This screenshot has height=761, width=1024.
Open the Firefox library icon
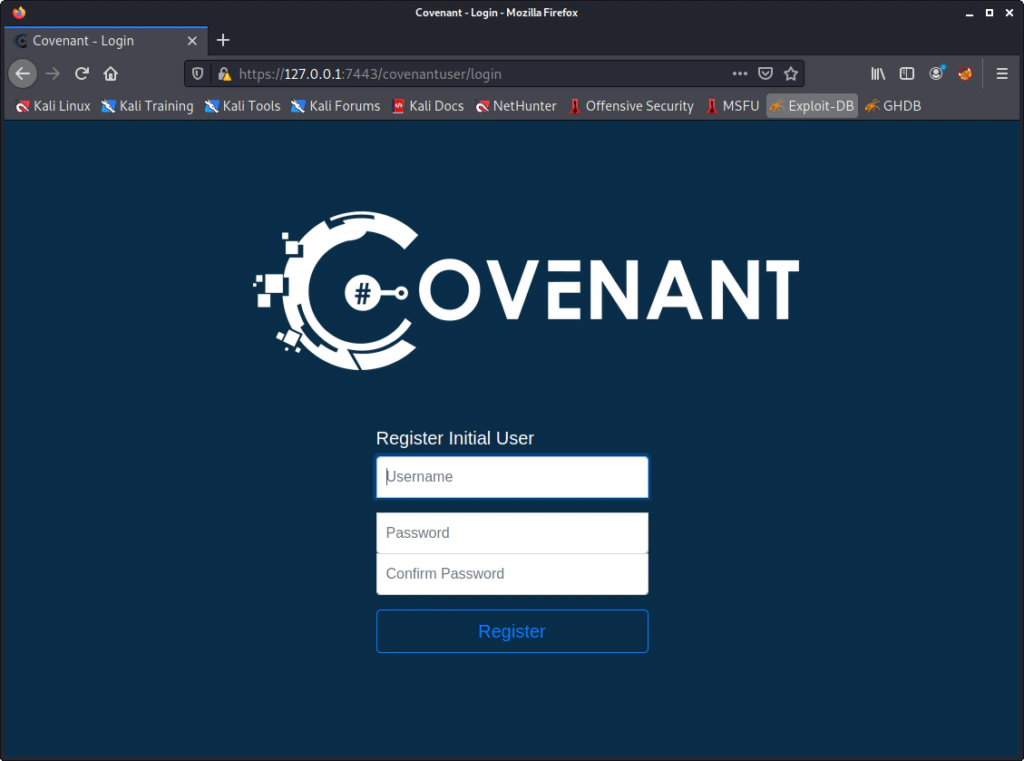coord(877,73)
